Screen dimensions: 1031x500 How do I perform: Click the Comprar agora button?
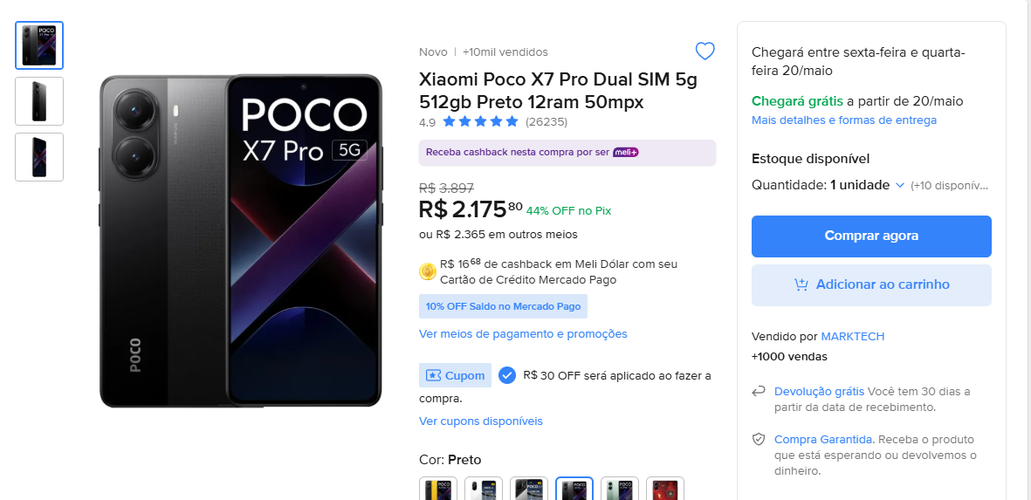coord(871,236)
